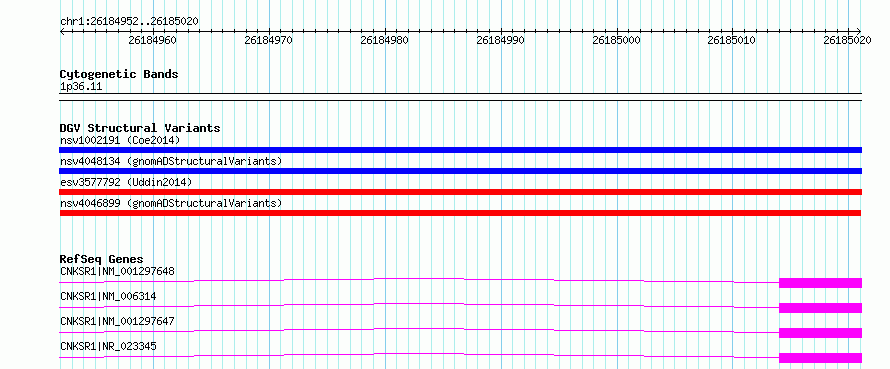Click the 1p36.11 cytogenetic band label
Image resolution: width=890 pixels, height=369 pixels.
tap(81, 87)
